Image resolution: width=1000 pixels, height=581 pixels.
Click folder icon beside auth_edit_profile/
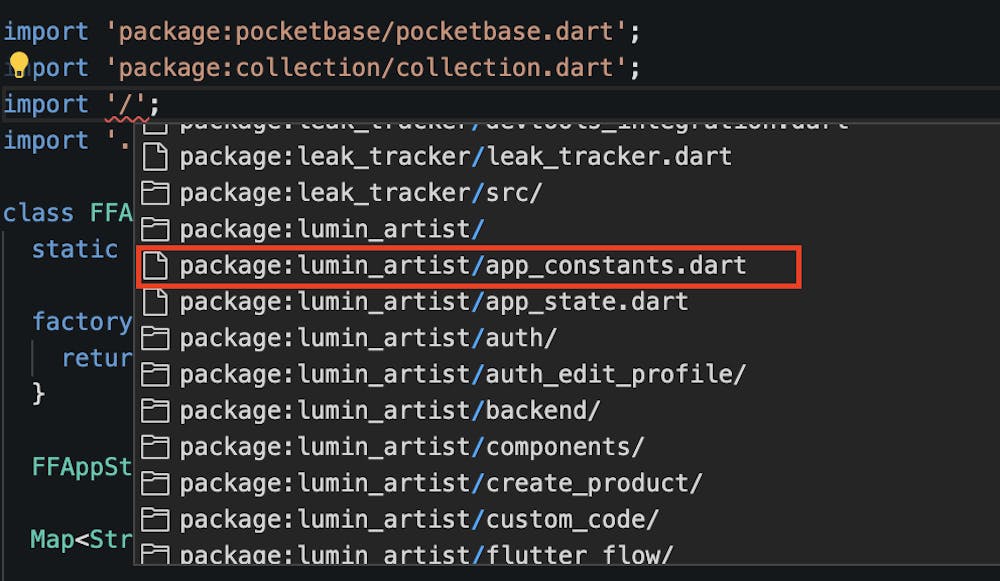(x=154, y=374)
